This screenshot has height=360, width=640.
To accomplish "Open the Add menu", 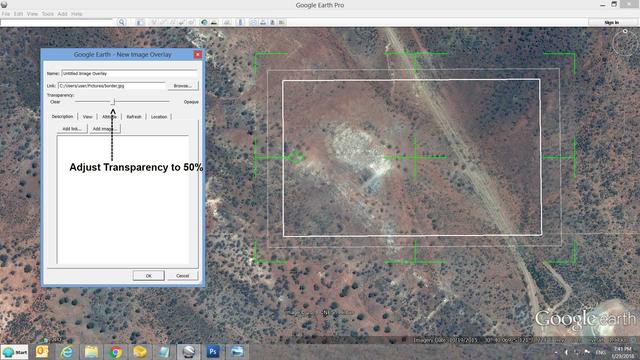I will 62,14.
